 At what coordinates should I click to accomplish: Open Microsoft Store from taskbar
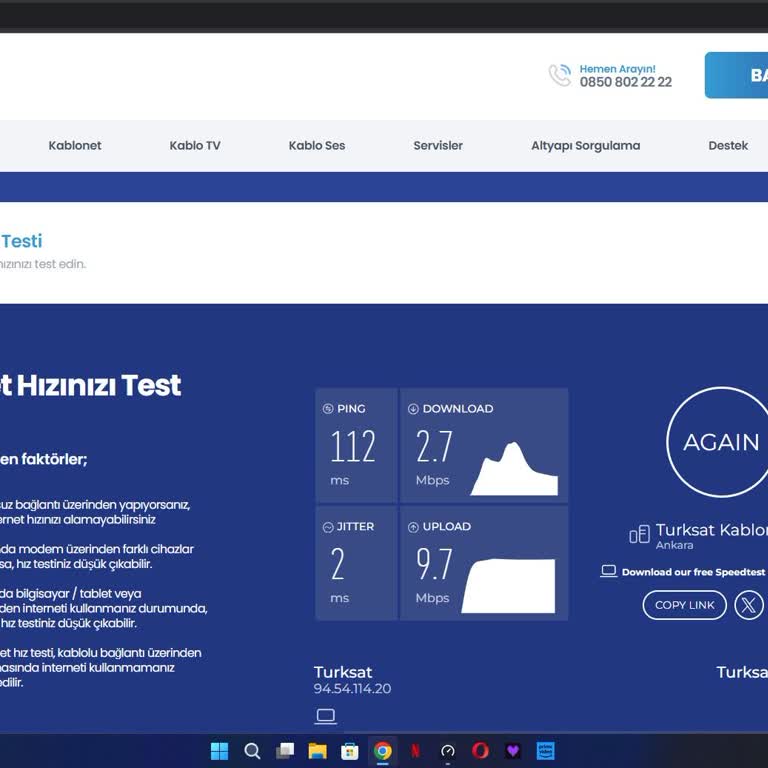coord(350,751)
